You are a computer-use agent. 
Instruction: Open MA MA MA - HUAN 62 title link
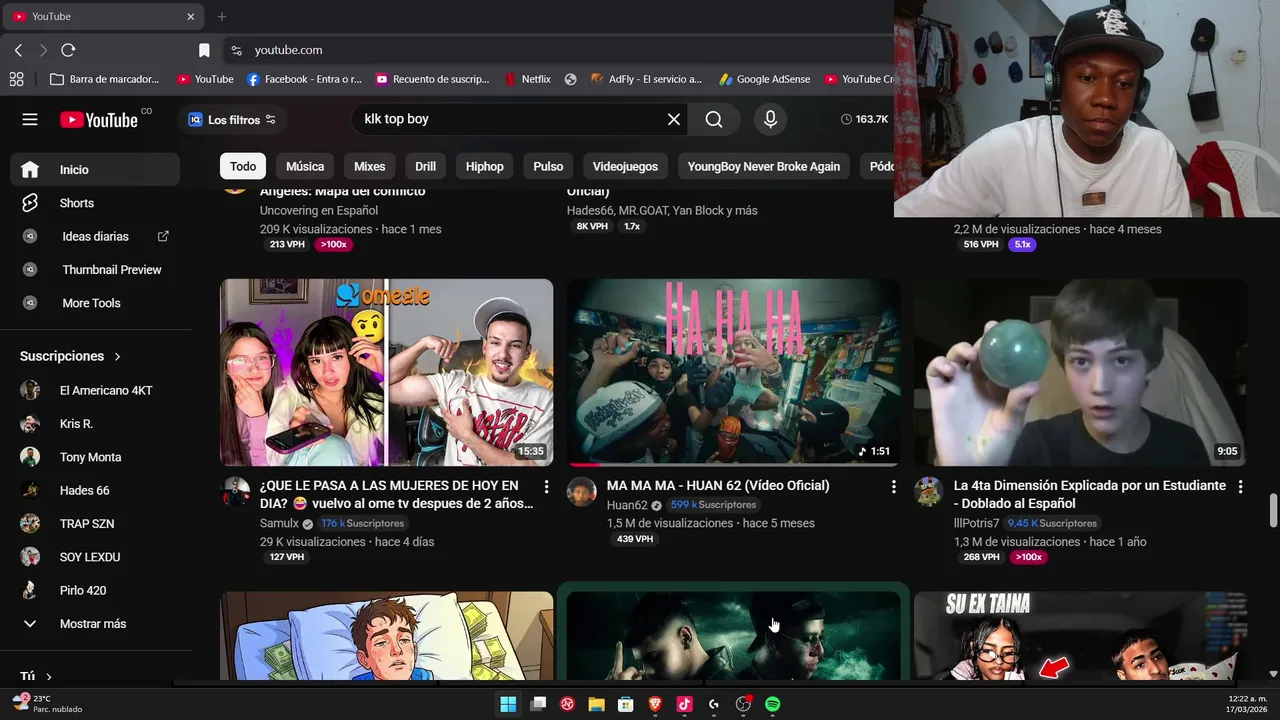(x=718, y=485)
